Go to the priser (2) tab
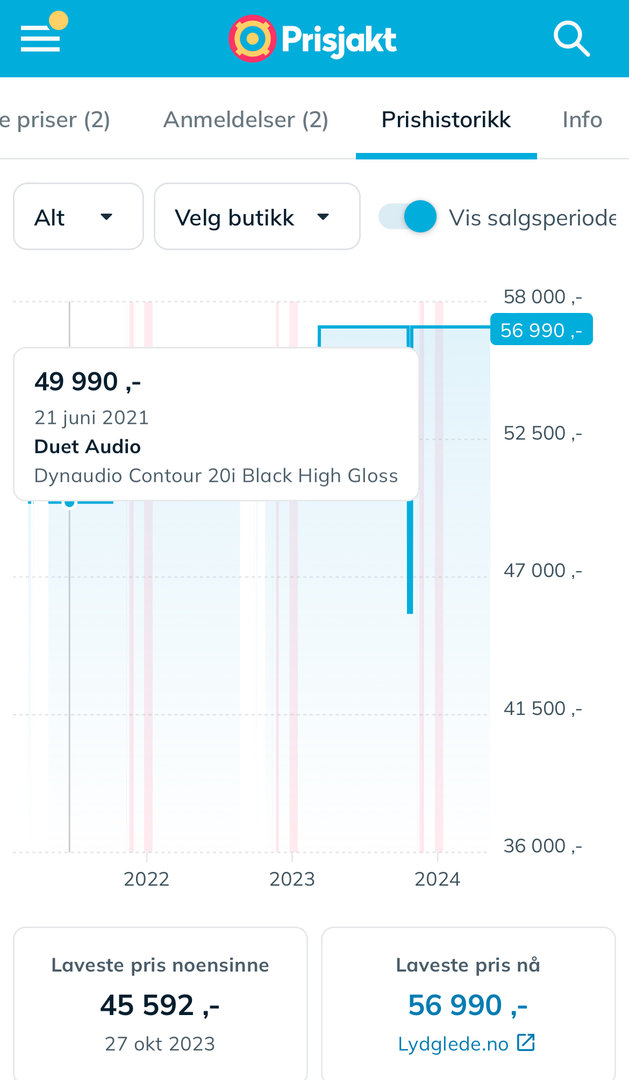 tap(56, 120)
